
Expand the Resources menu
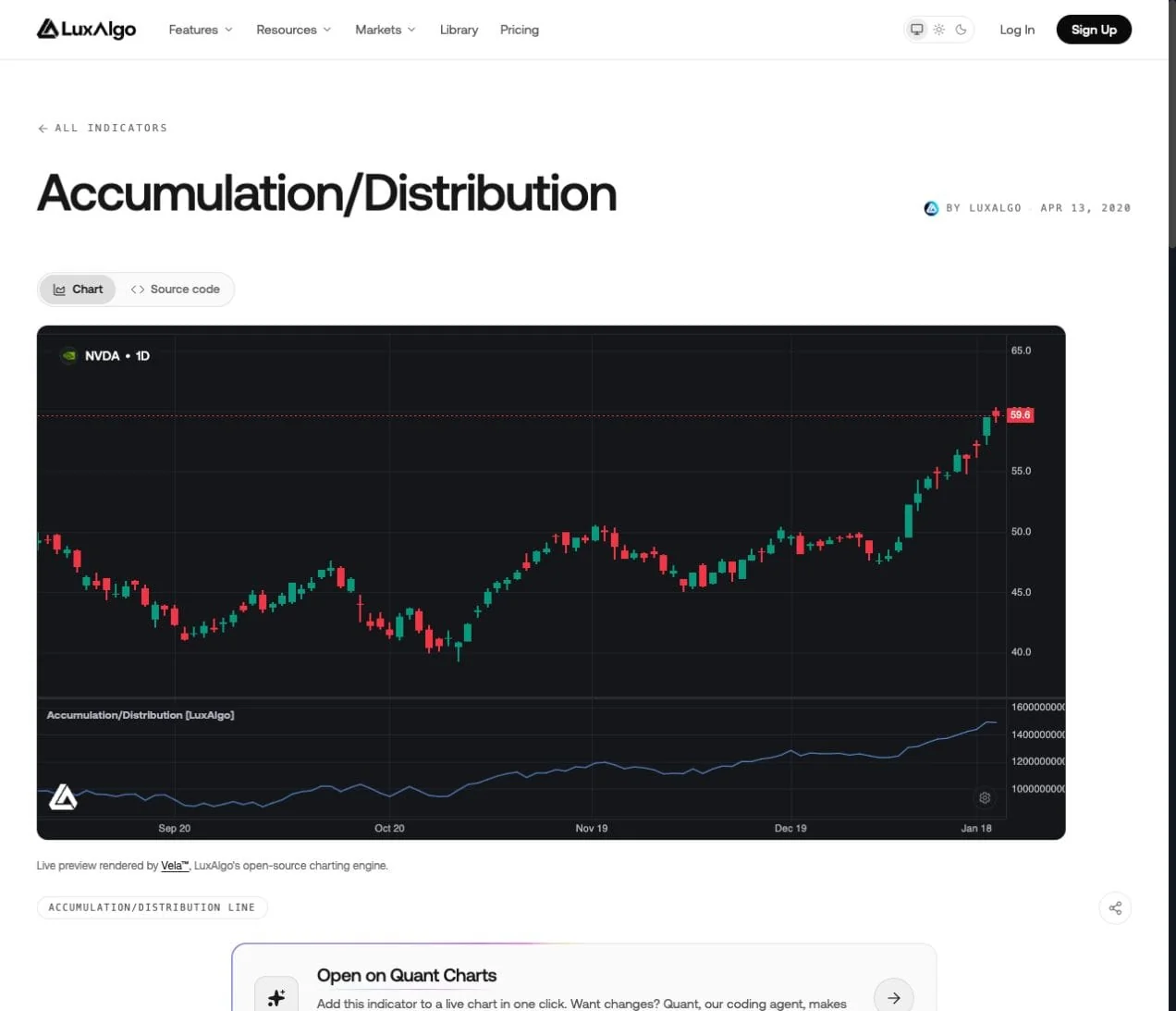[293, 30]
